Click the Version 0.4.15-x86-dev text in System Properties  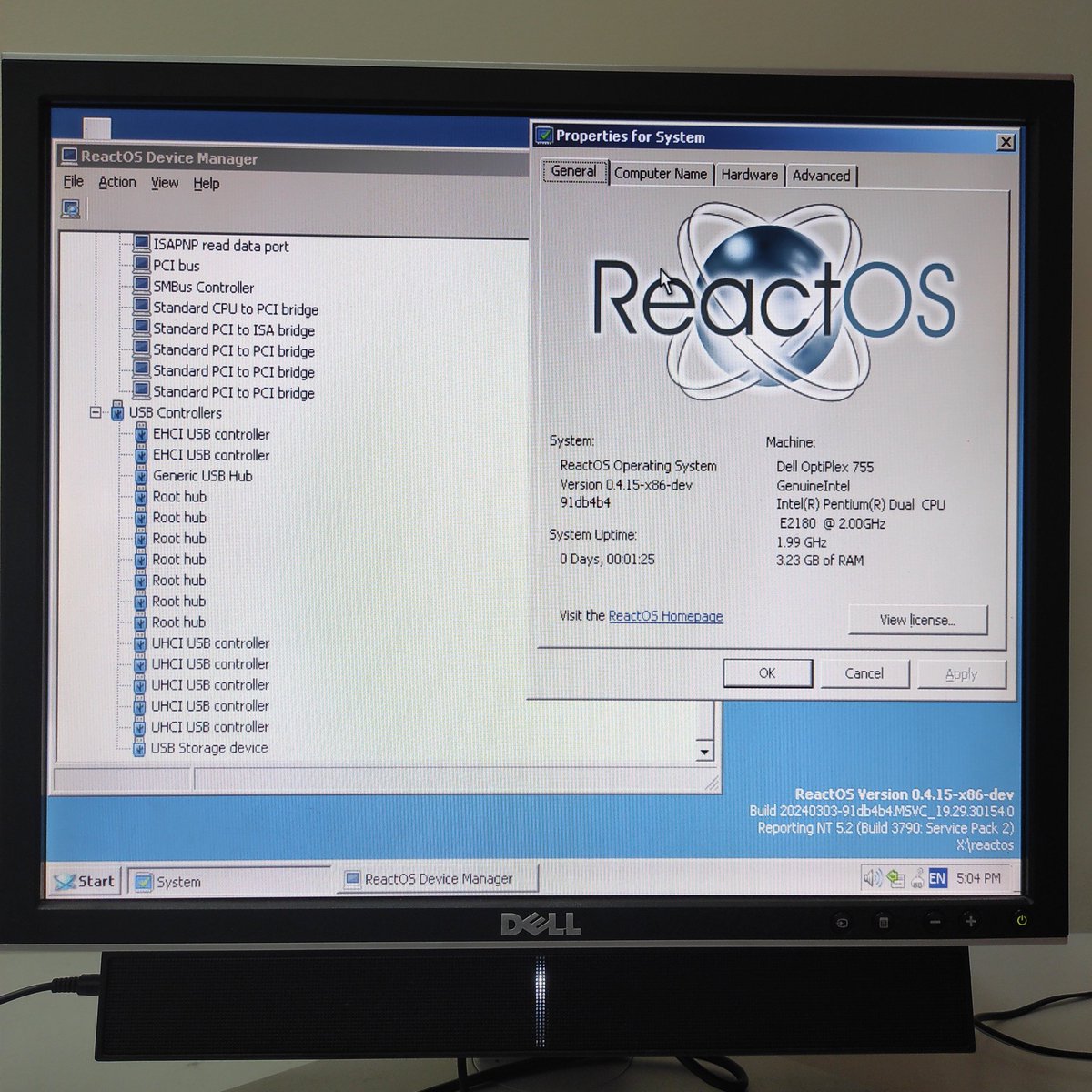[626, 485]
